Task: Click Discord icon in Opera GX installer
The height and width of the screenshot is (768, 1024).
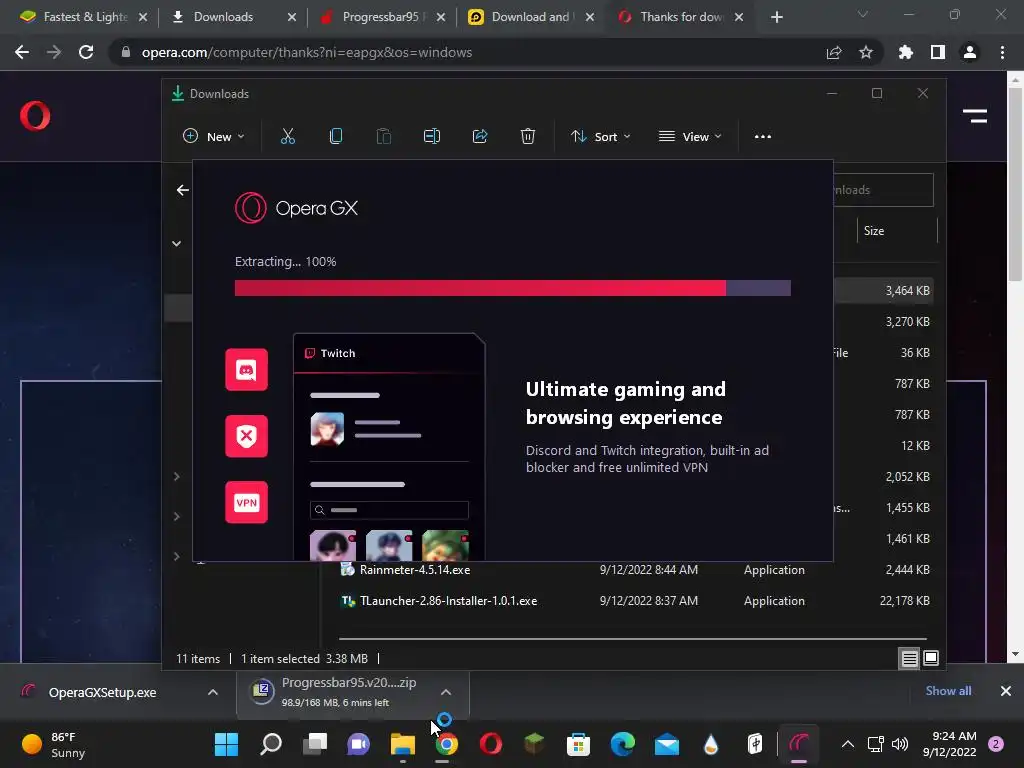Action: [x=246, y=370]
